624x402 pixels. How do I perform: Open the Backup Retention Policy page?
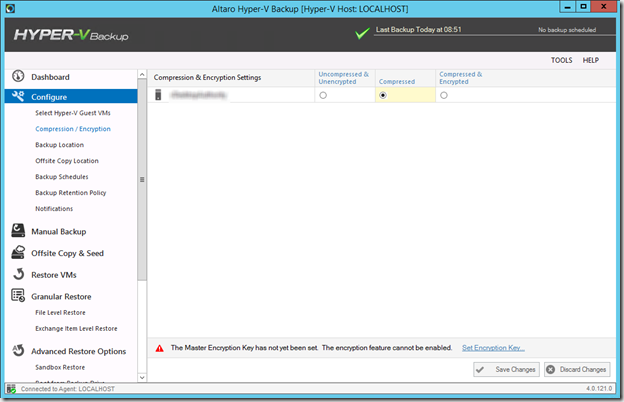coord(70,193)
